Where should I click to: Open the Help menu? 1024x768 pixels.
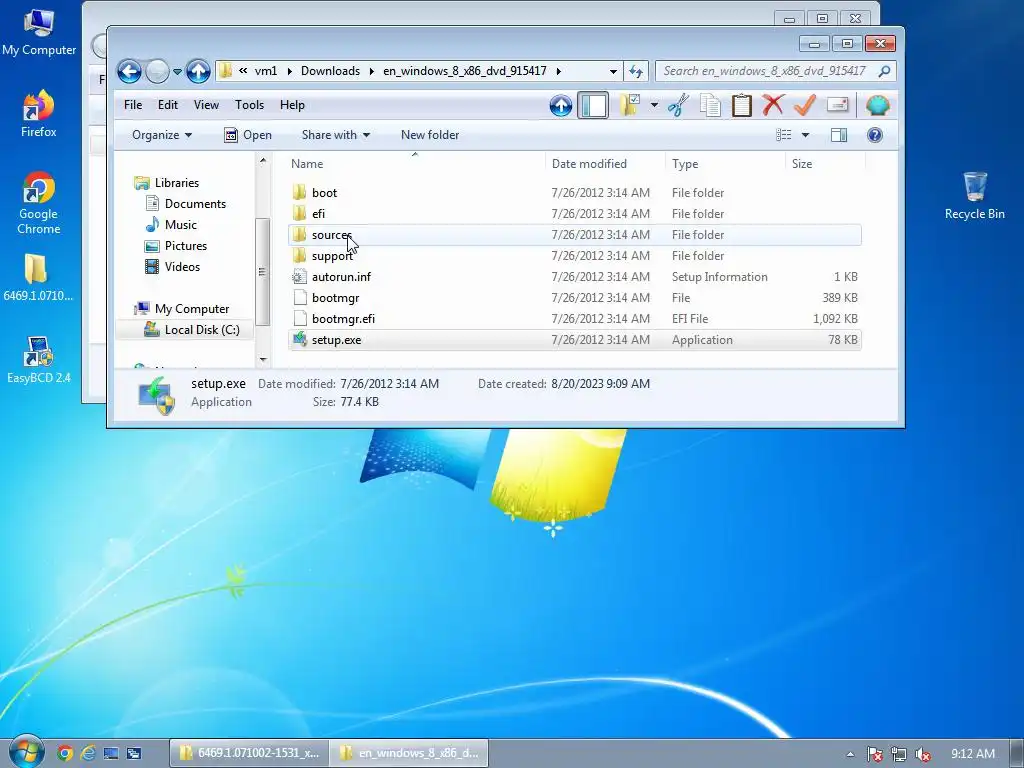(x=292, y=105)
